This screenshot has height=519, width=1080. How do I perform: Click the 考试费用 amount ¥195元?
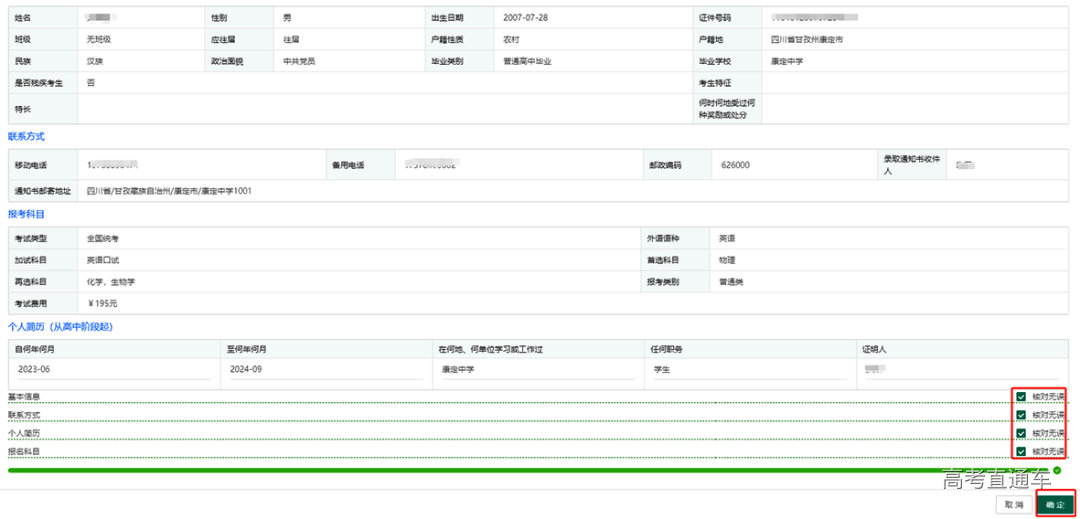(103, 303)
